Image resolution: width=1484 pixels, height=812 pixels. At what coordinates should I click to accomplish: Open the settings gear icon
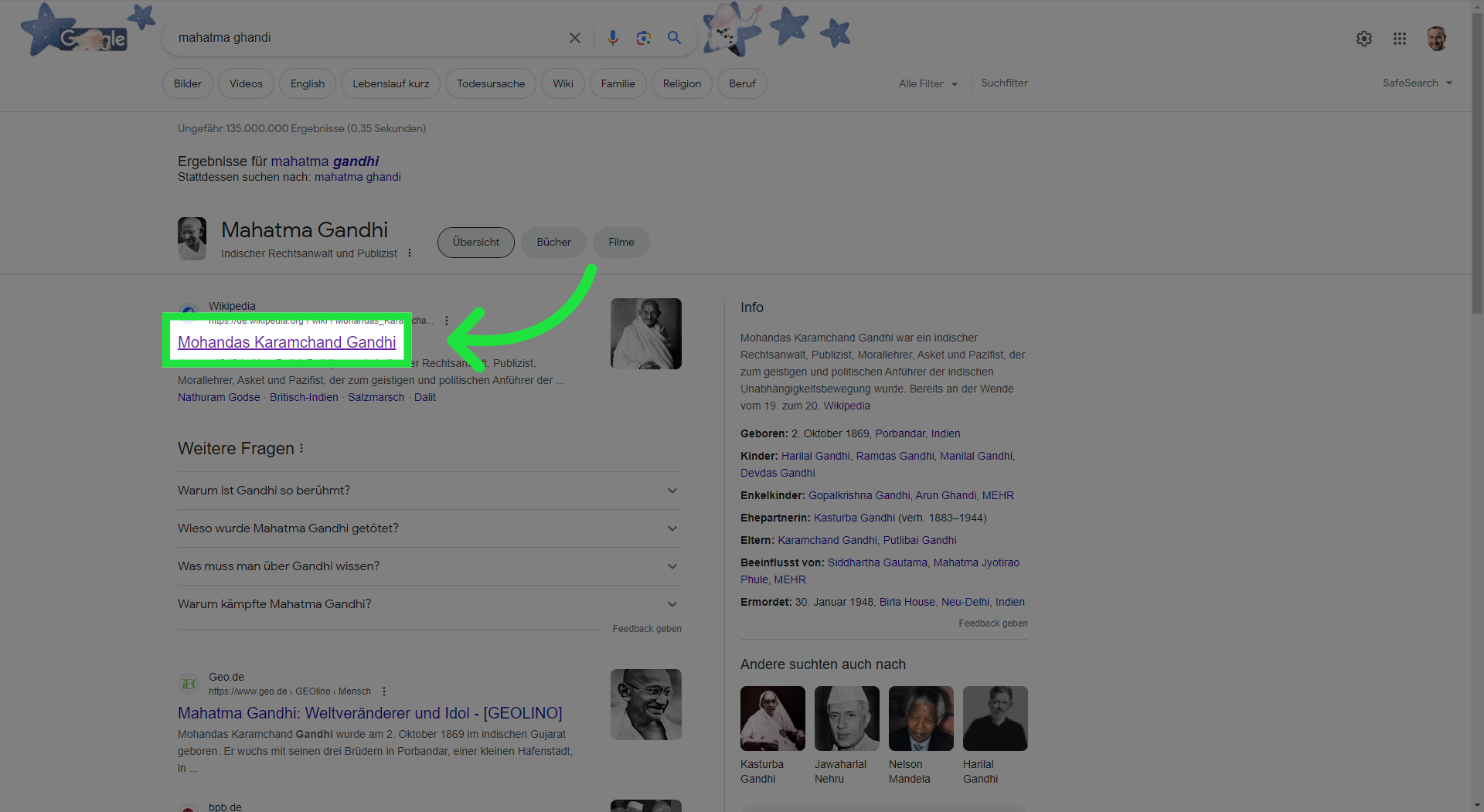click(x=1363, y=39)
